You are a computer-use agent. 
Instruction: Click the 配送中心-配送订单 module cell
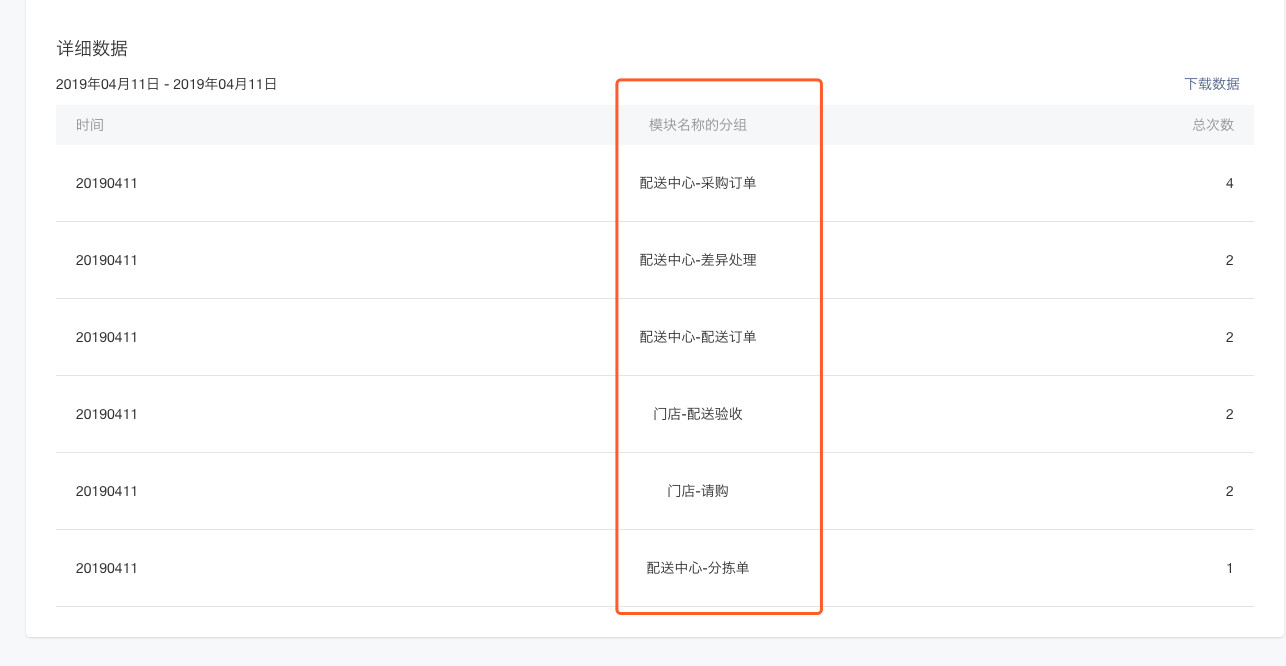pyautogui.click(x=698, y=337)
